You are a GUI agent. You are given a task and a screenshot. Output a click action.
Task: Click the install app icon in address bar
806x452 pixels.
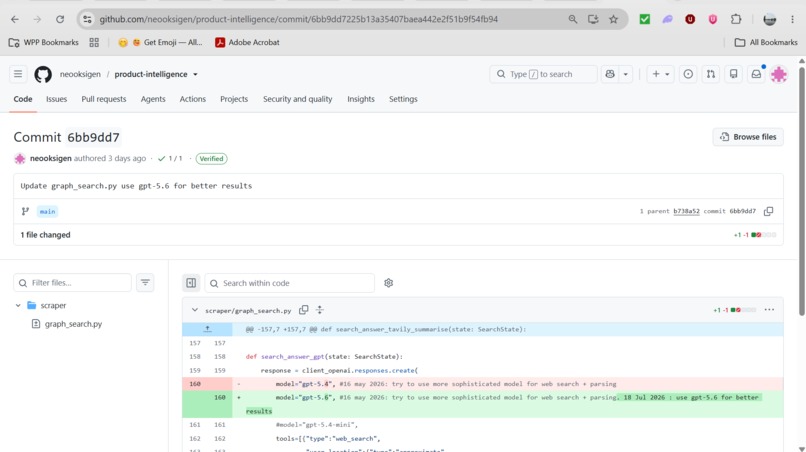(x=593, y=20)
